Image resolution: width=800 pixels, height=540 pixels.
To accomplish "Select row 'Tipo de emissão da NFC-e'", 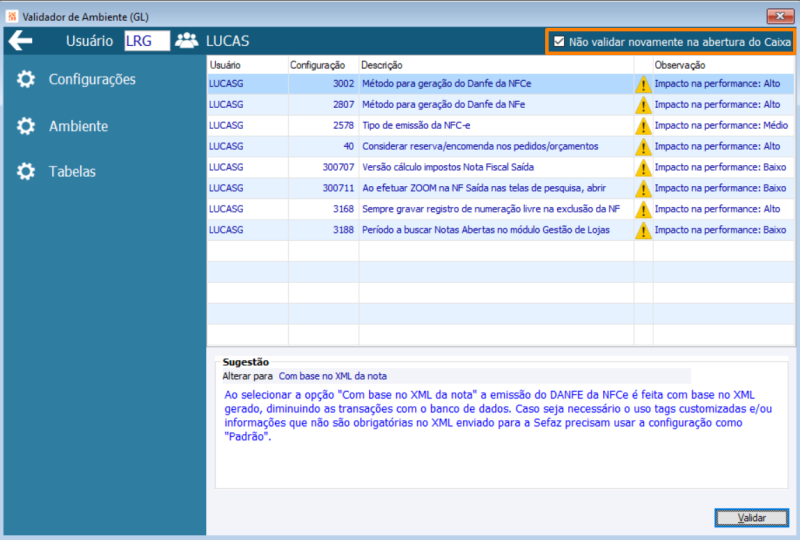I will point(501,126).
